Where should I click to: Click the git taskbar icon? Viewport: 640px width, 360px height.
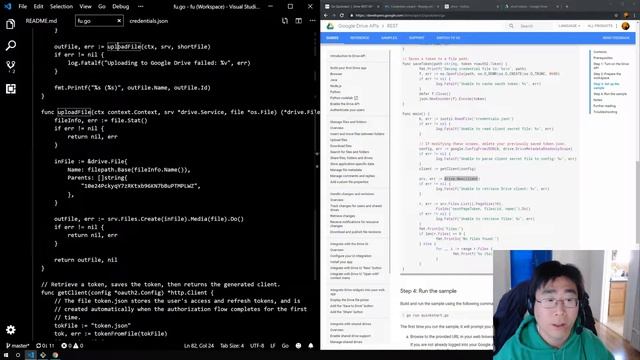point(43,355)
